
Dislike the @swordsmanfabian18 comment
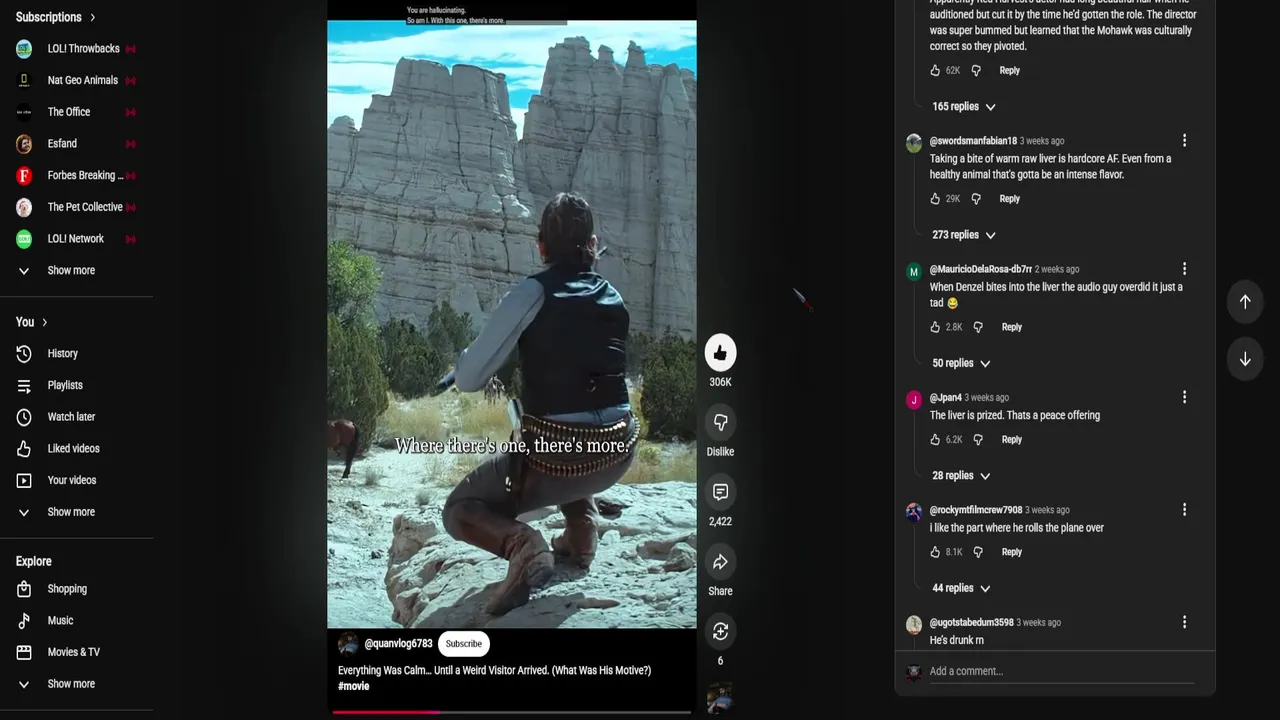pyautogui.click(x=976, y=198)
